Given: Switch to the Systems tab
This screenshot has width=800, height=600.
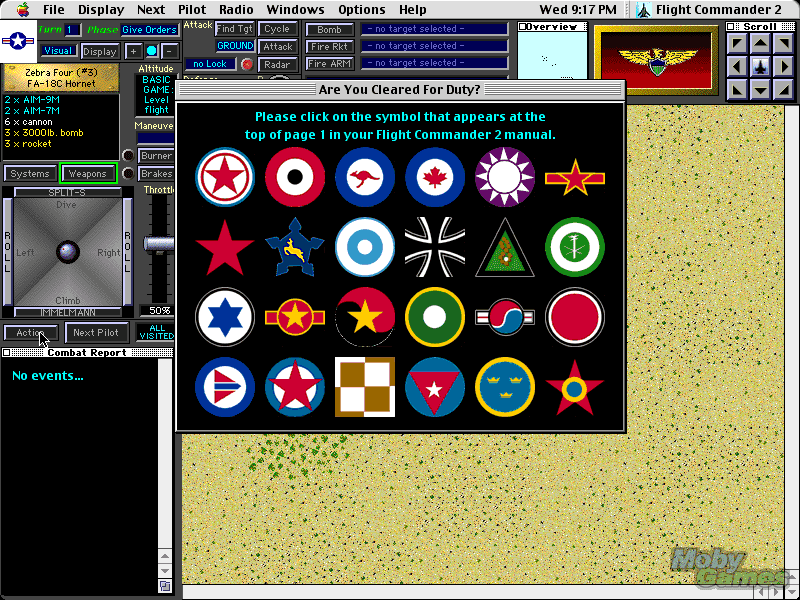Looking at the screenshot, I should 30,173.
